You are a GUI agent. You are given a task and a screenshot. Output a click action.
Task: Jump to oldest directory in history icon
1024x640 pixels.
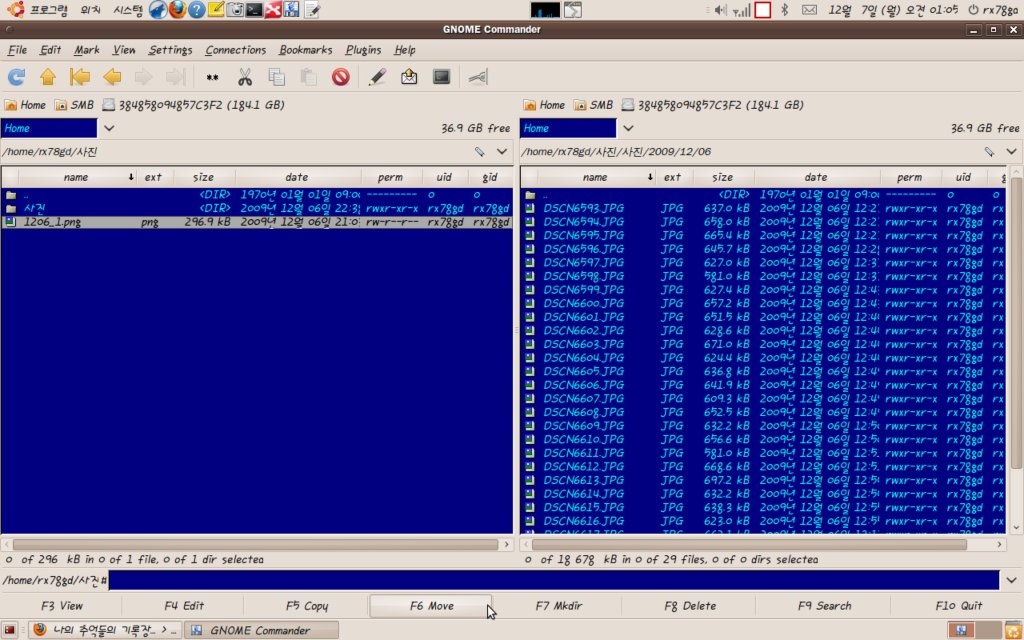[80, 78]
